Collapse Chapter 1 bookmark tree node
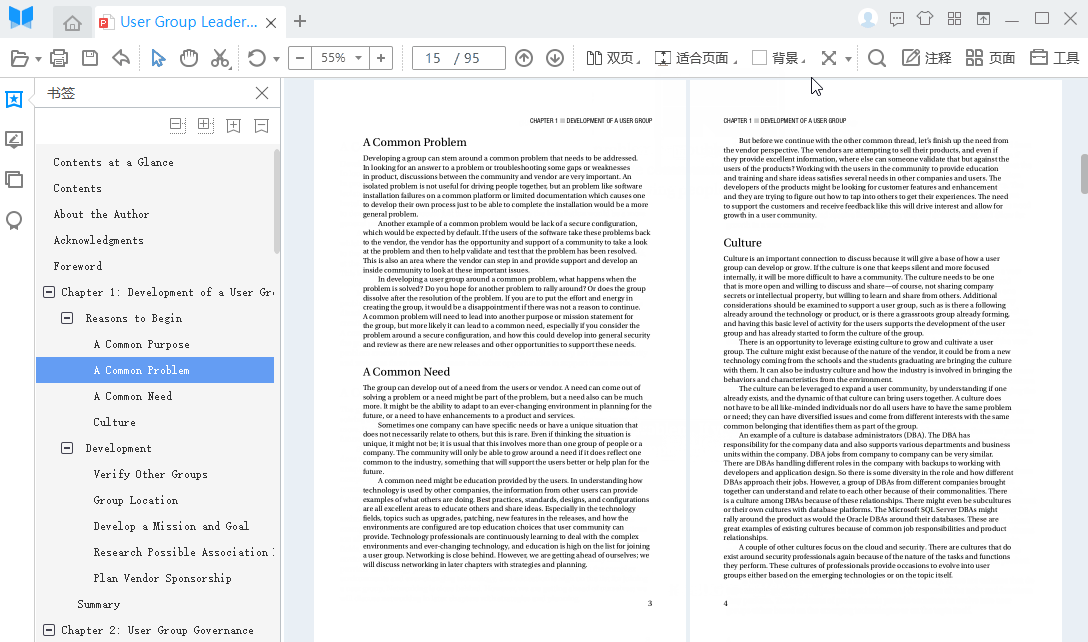 coord(49,292)
